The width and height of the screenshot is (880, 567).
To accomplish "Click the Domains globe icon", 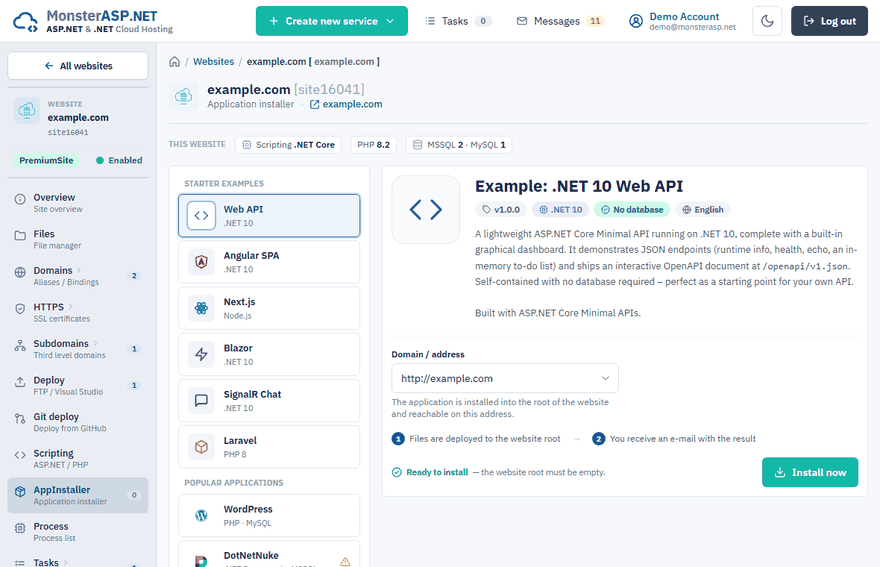I will [x=20, y=272].
